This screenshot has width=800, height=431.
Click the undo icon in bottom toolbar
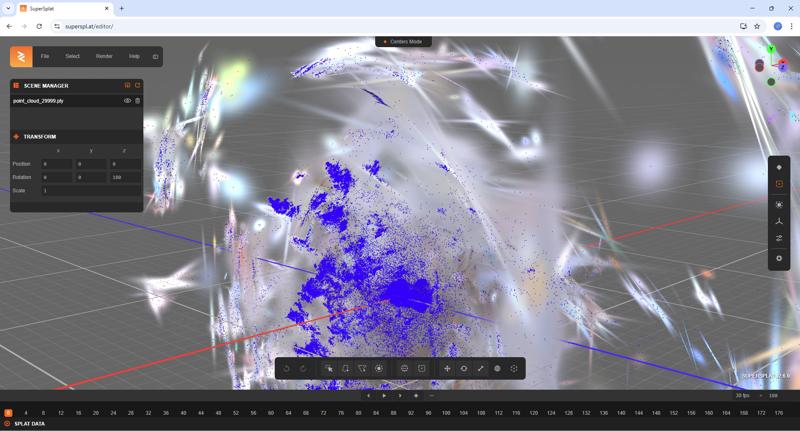coord(287,369)
